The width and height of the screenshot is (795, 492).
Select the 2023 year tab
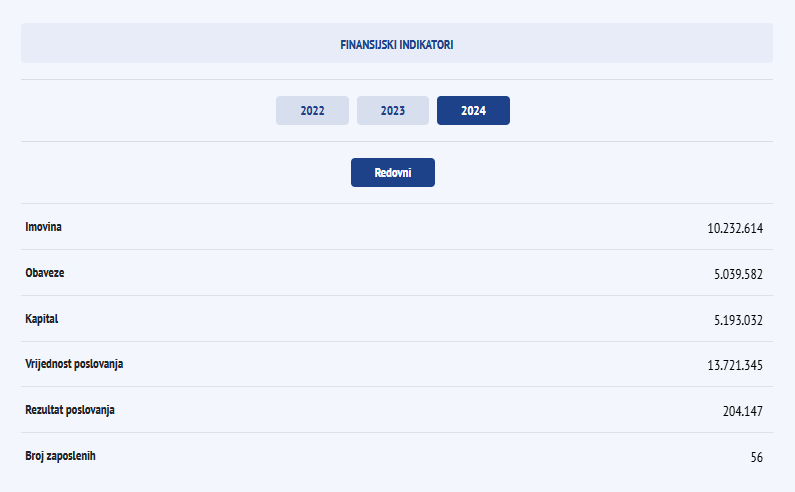[393, 111]
